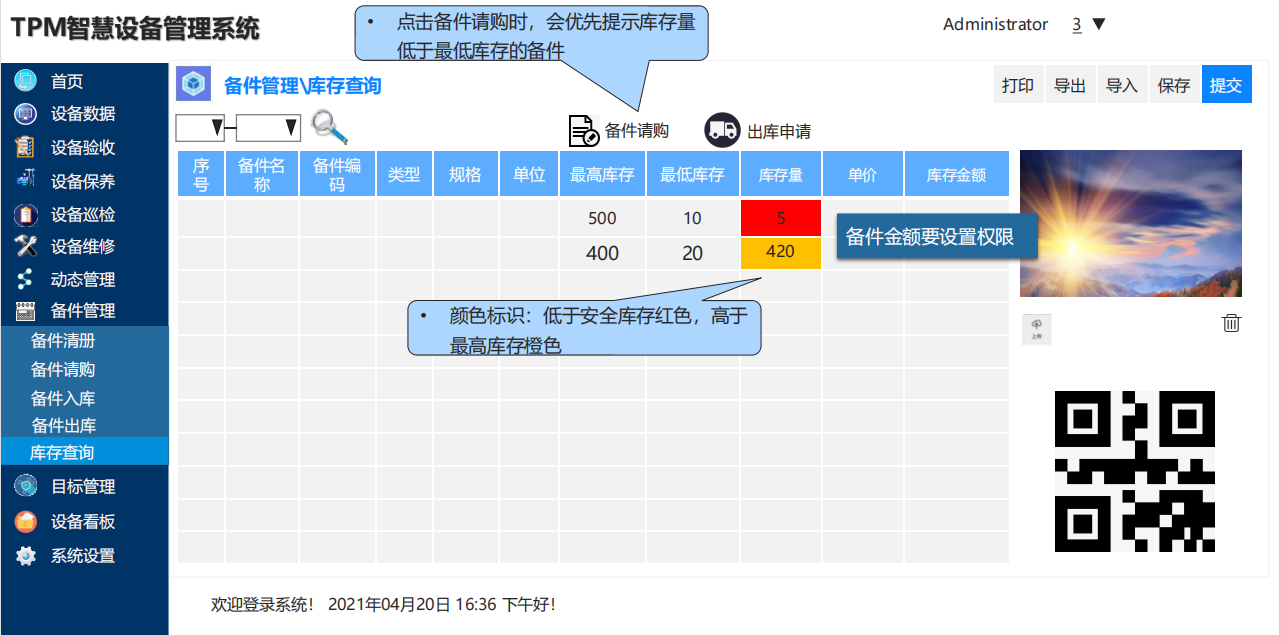Click the 备件请购 document icon
This screenshot has height=635, width=1279.
[x=583, y=131]
